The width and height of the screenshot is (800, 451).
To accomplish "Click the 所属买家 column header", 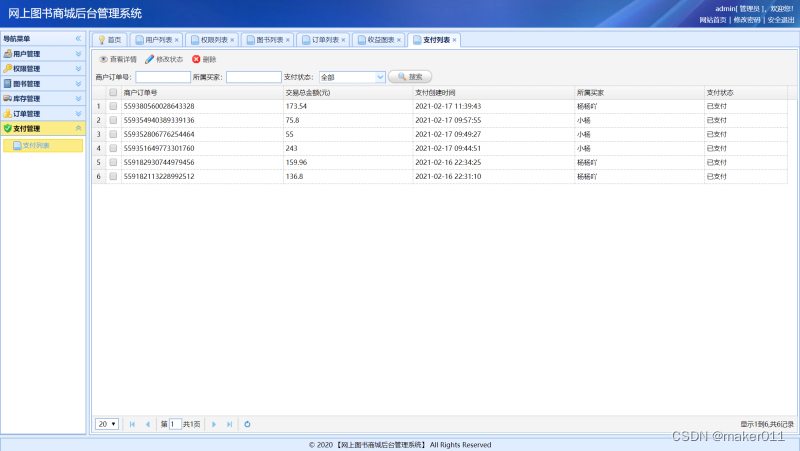I will [639, 92].
